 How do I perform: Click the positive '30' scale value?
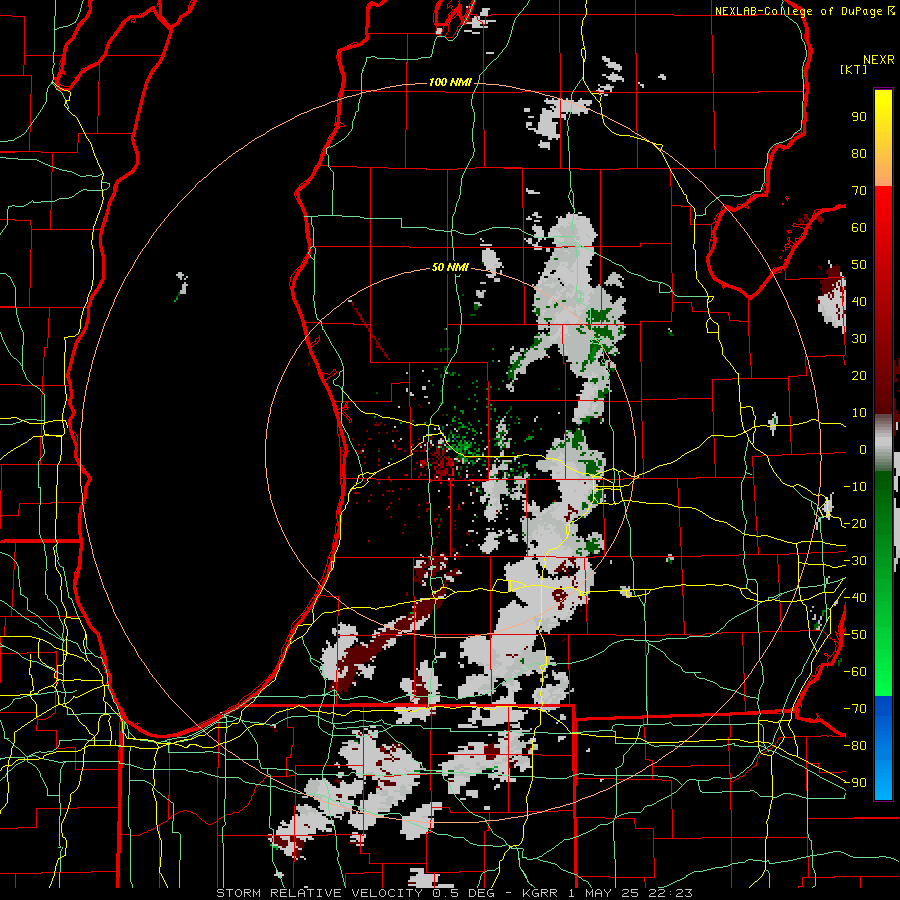click(x=859, y=339)
